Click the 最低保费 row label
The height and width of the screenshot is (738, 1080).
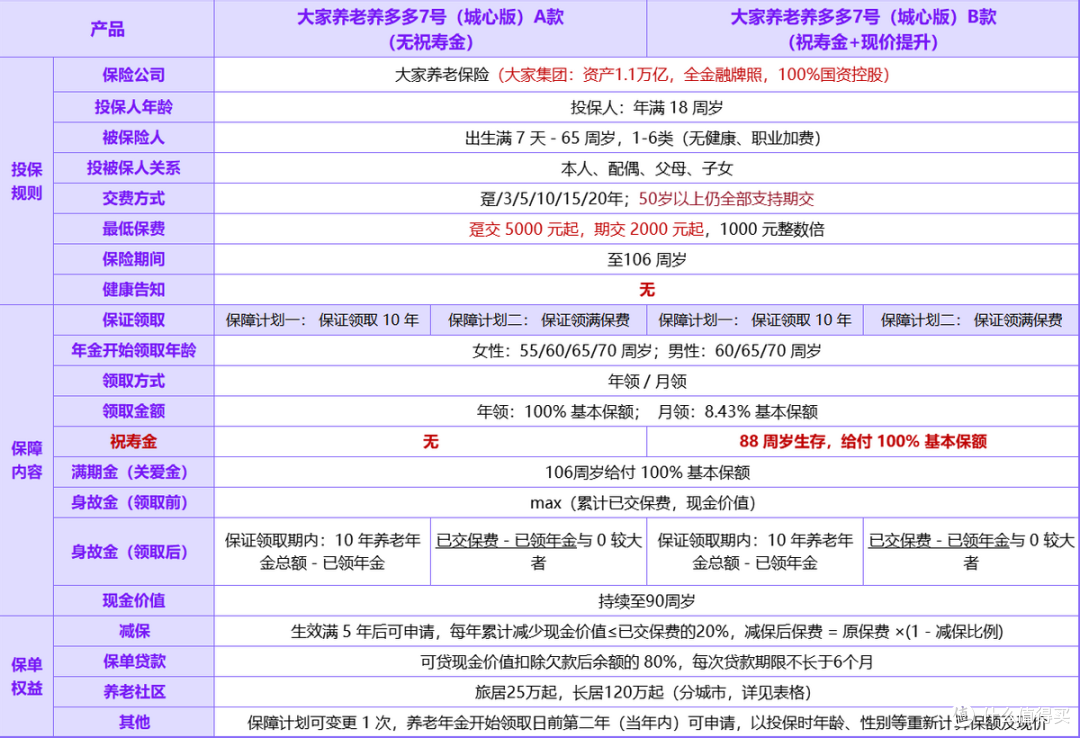134,229
